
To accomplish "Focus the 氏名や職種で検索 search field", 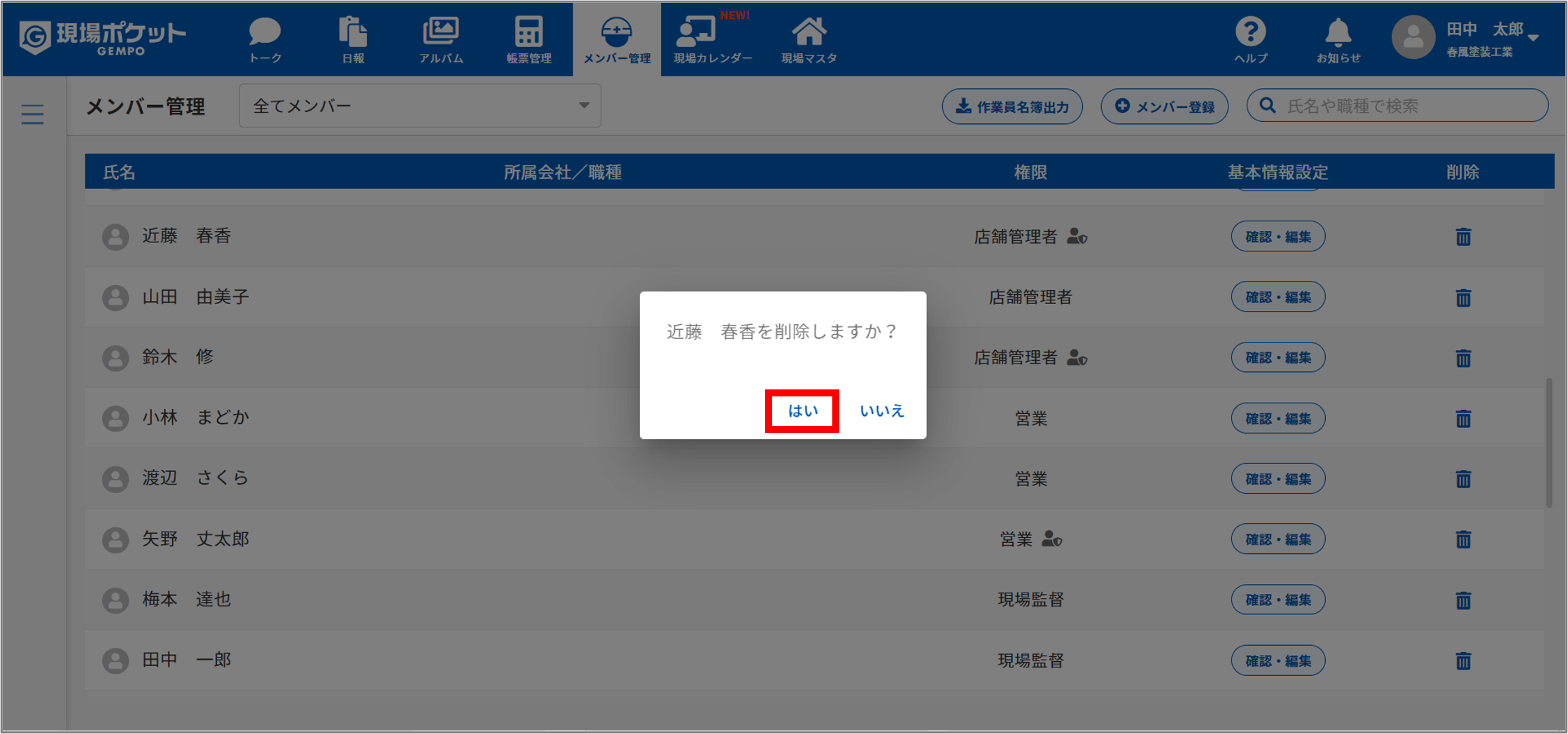I will pyautogui.click(x=1397, y=106).
